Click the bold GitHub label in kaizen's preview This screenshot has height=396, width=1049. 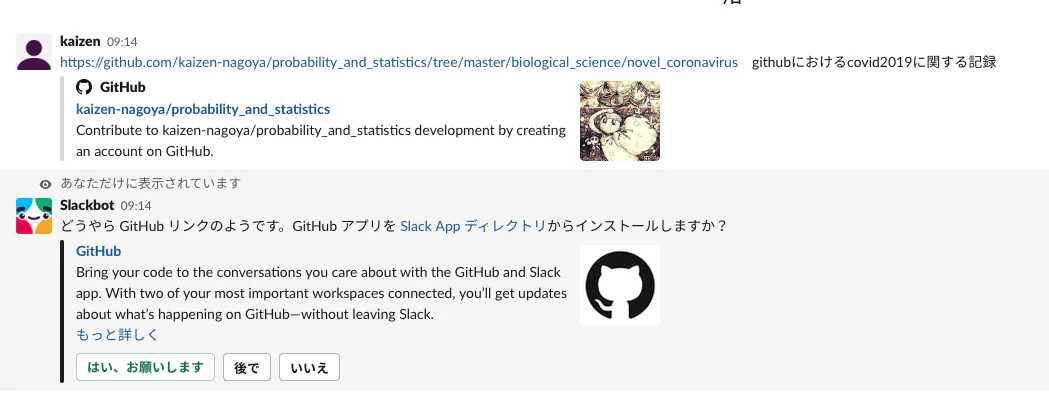tap(122, 88)
